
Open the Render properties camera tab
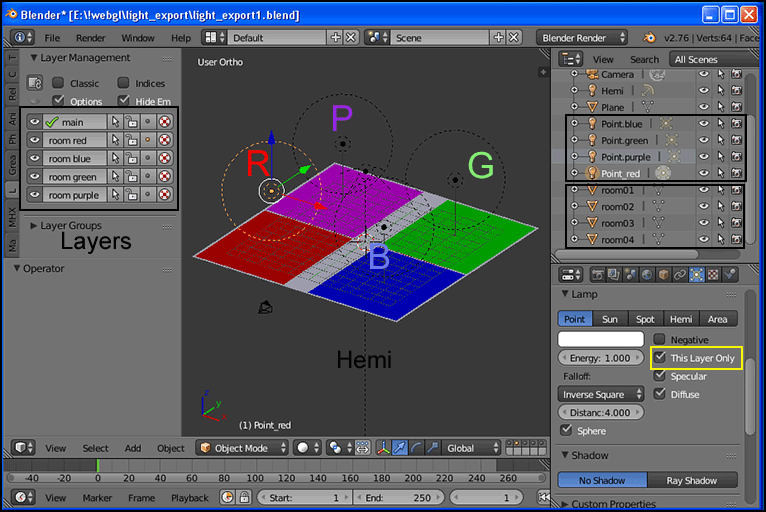(x=597, y=275)
